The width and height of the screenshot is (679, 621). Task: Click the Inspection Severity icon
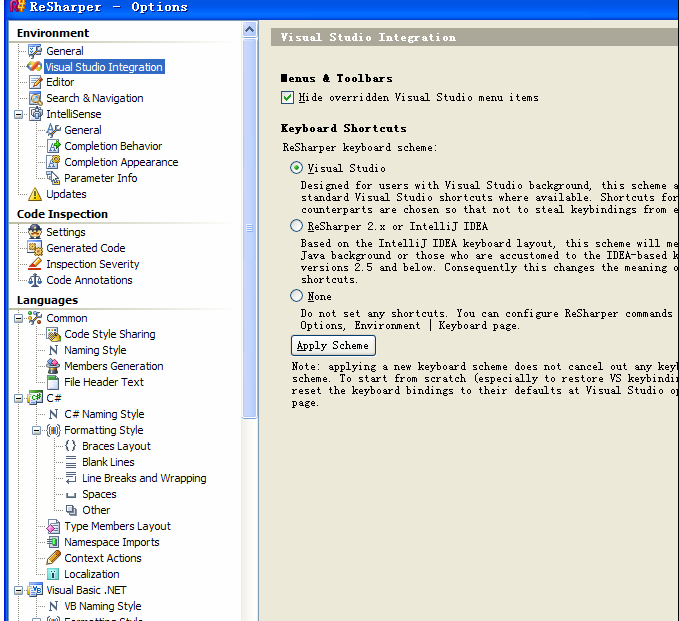pos(35,264)
